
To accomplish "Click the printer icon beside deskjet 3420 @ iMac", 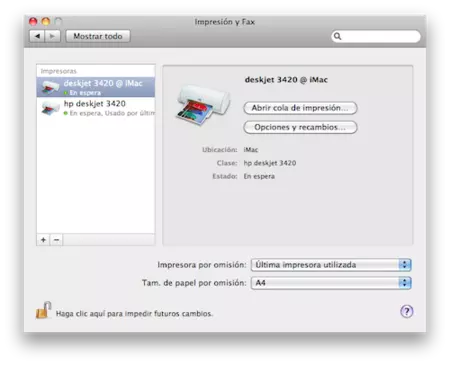I will [x=50, y=87].
